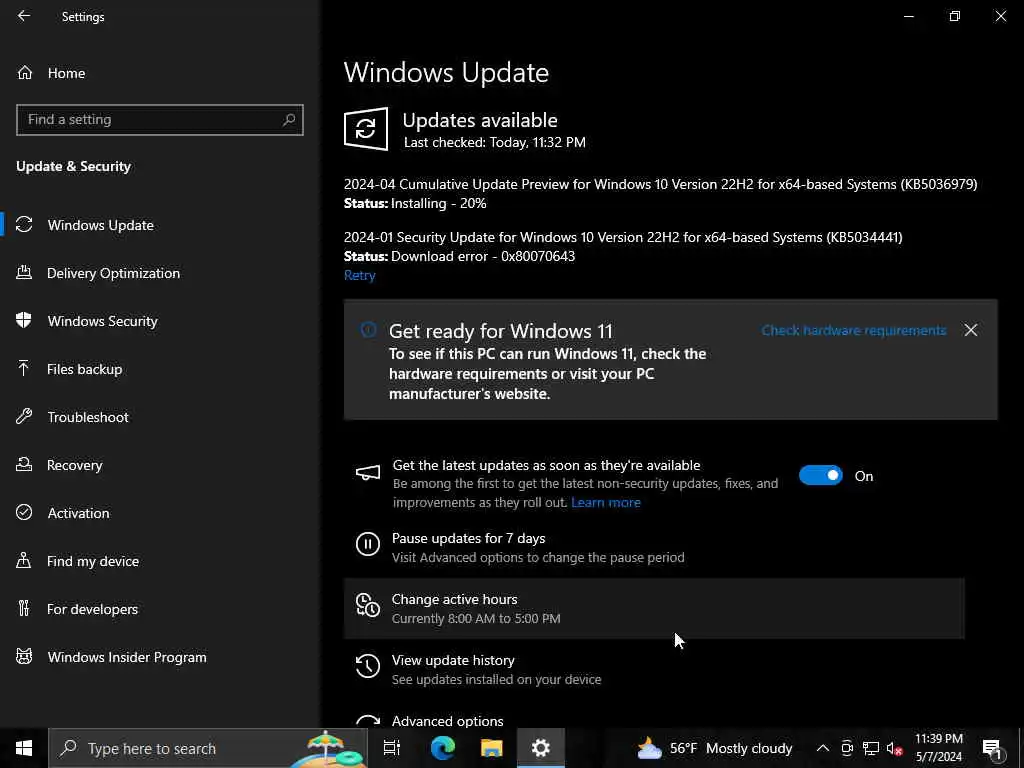The image size is (1024, 768).
Task: Open For developers settings
Action: point(92,609)
